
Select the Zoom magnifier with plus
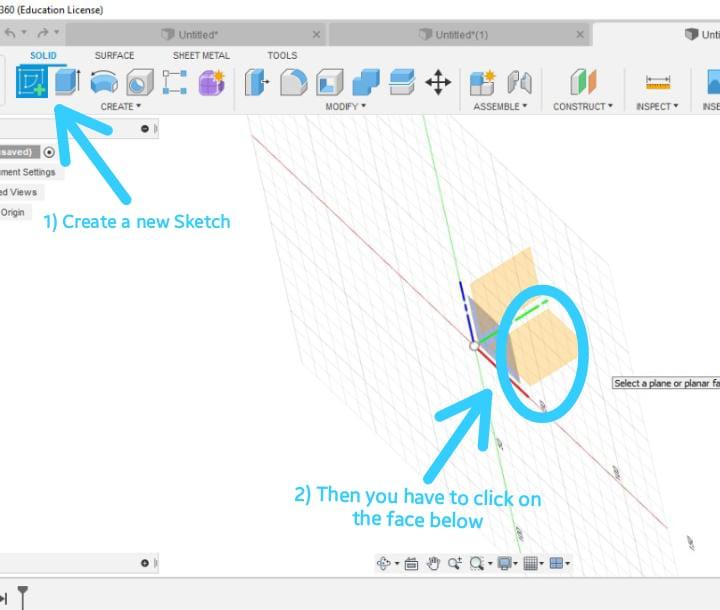click(455, 563)
